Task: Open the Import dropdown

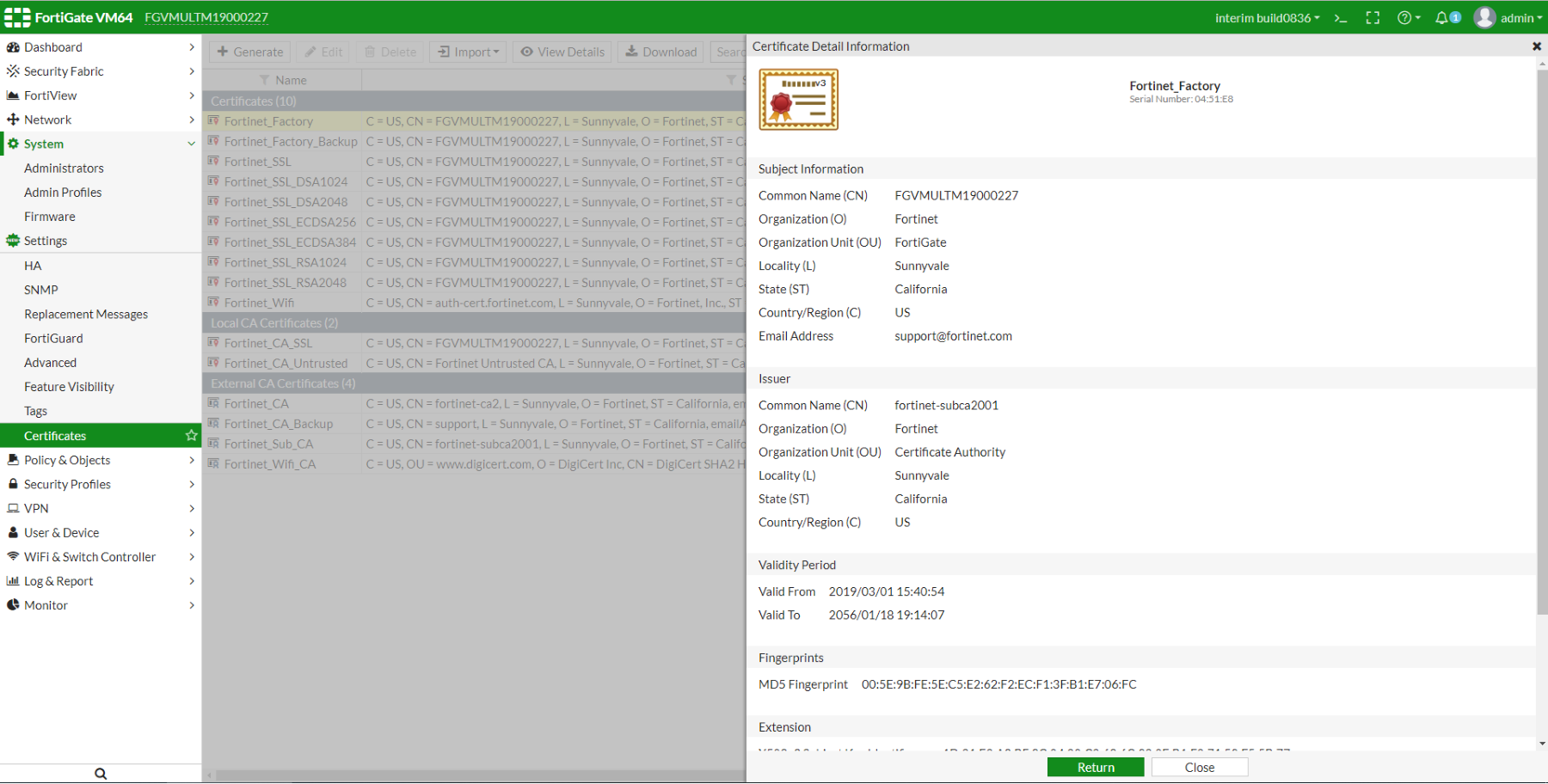Action: click(x=467, y=52)
